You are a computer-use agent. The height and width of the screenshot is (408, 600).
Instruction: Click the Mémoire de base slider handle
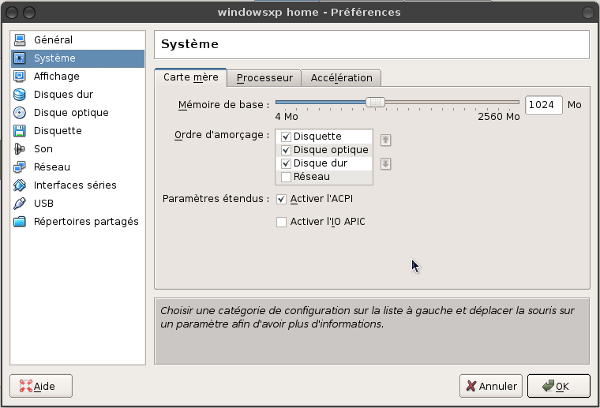pos(376,102)
